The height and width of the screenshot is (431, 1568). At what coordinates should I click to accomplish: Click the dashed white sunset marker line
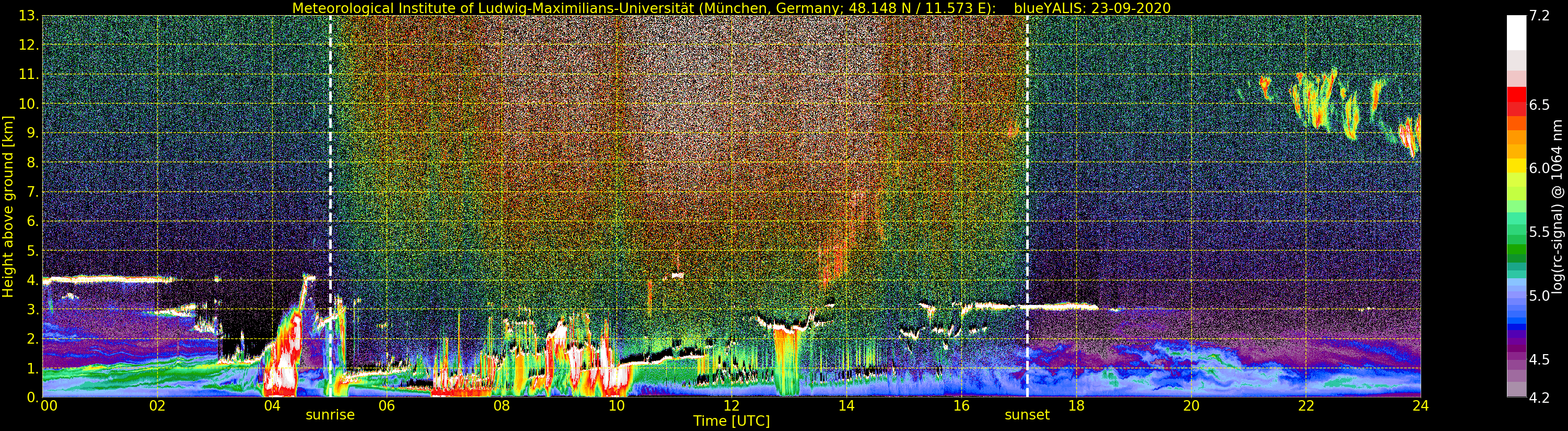[x=1027, y=206]
